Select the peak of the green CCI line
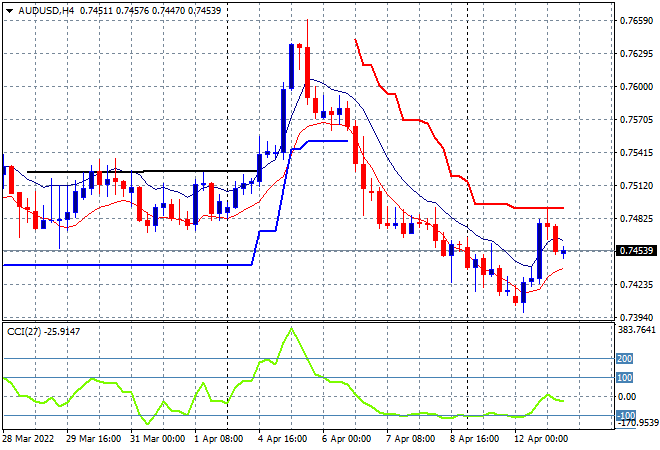This screenshot has height=450, width=660. [x=291, y=328]
